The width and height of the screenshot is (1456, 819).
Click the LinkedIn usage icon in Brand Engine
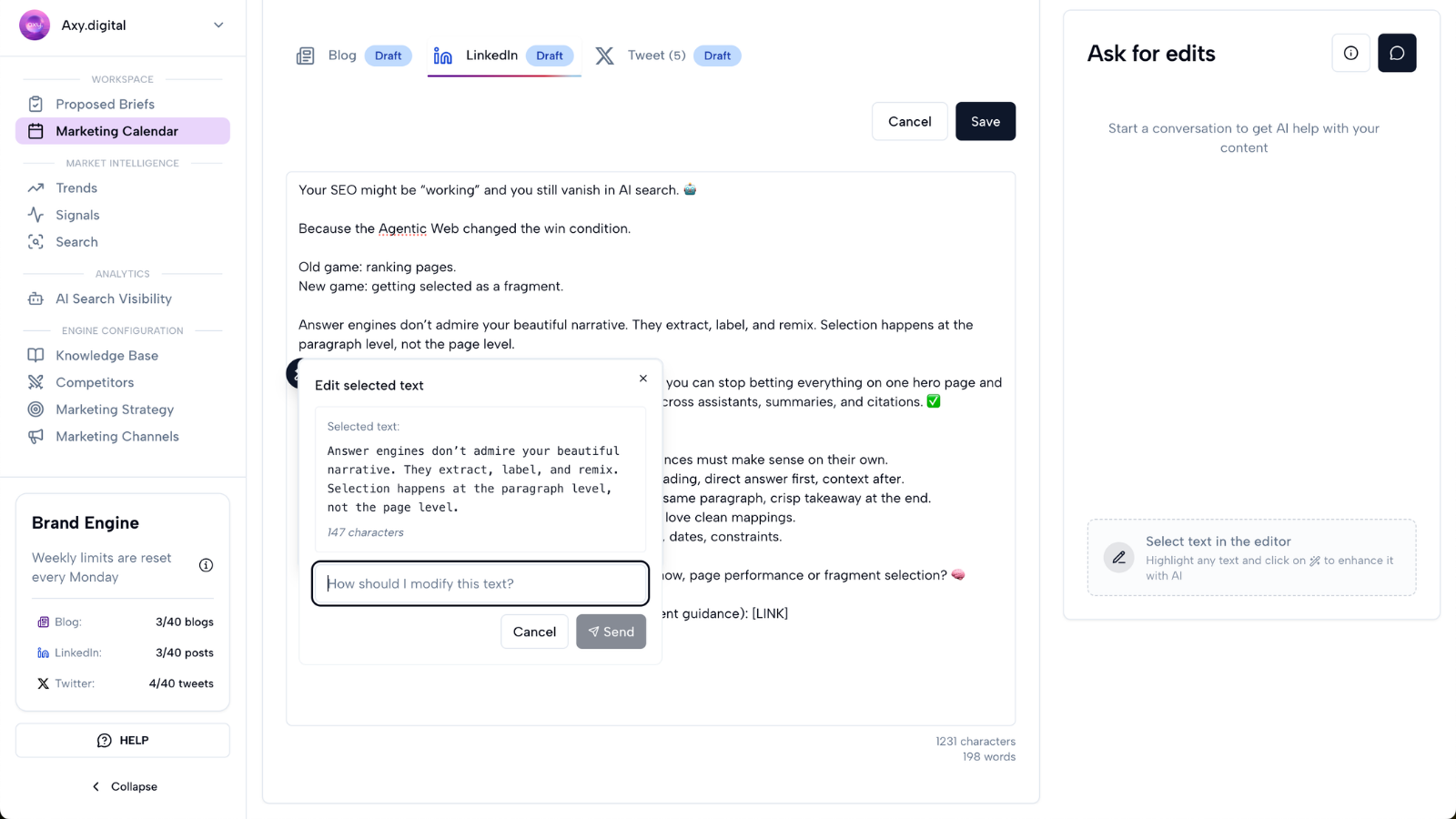43,652
